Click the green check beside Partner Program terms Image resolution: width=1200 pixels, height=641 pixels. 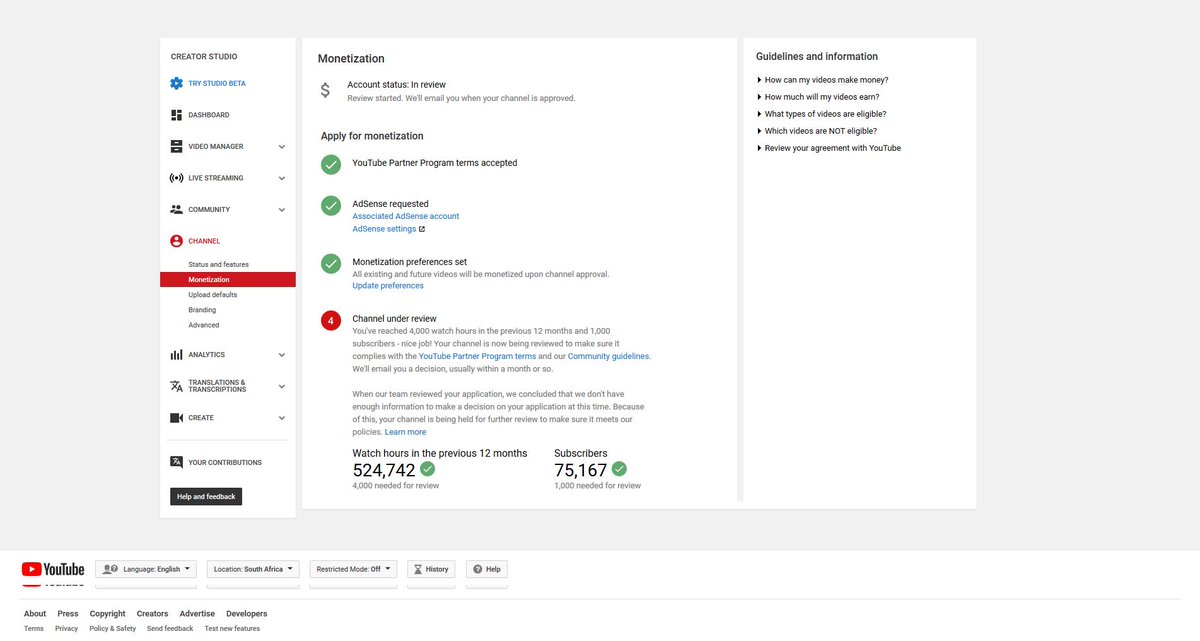[x=330, y=164]
